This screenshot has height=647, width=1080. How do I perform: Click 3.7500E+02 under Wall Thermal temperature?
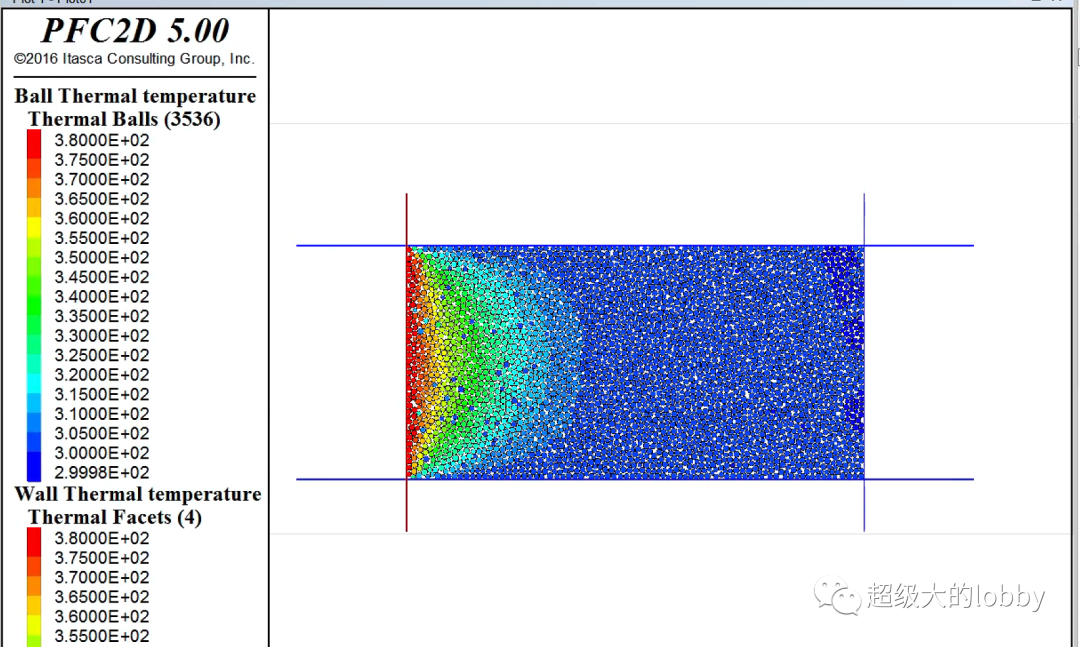pyautogui.click(x=102, y=558)
